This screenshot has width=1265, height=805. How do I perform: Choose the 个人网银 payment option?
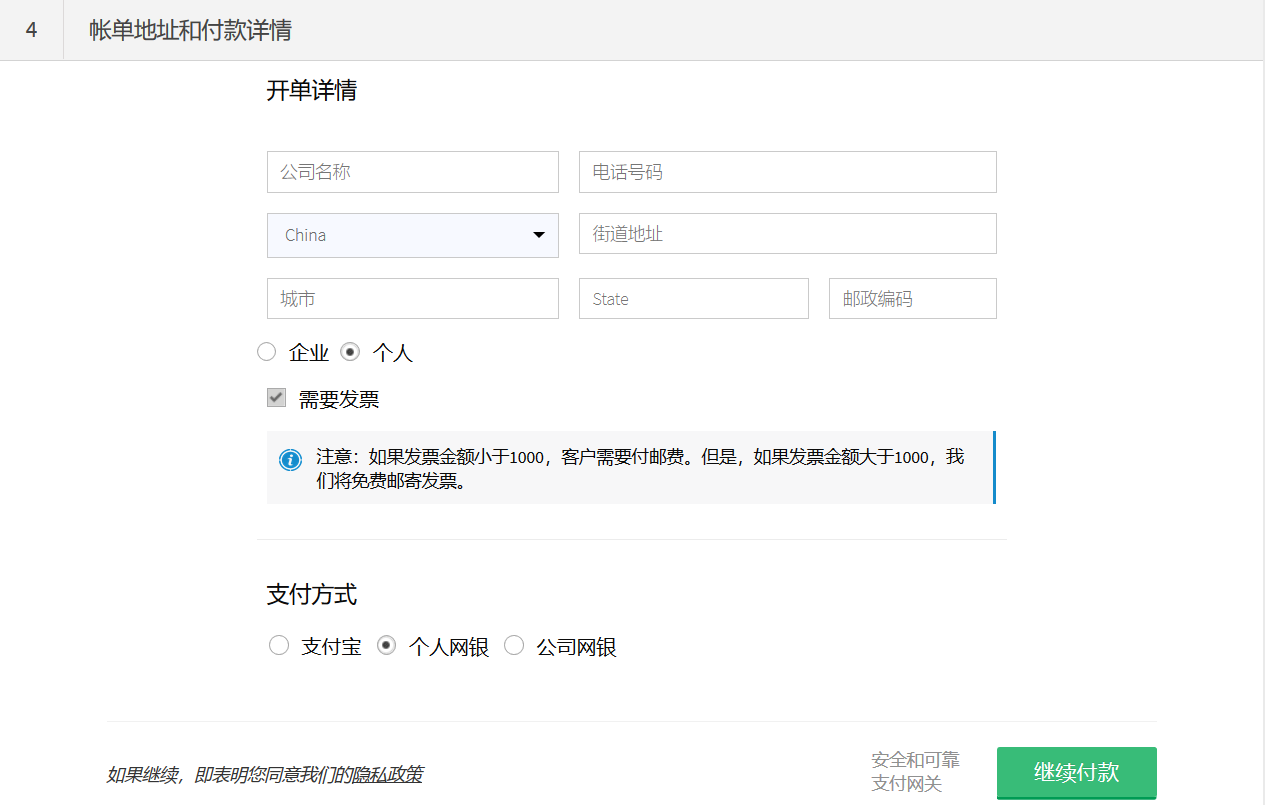click(x=386, y=646)
